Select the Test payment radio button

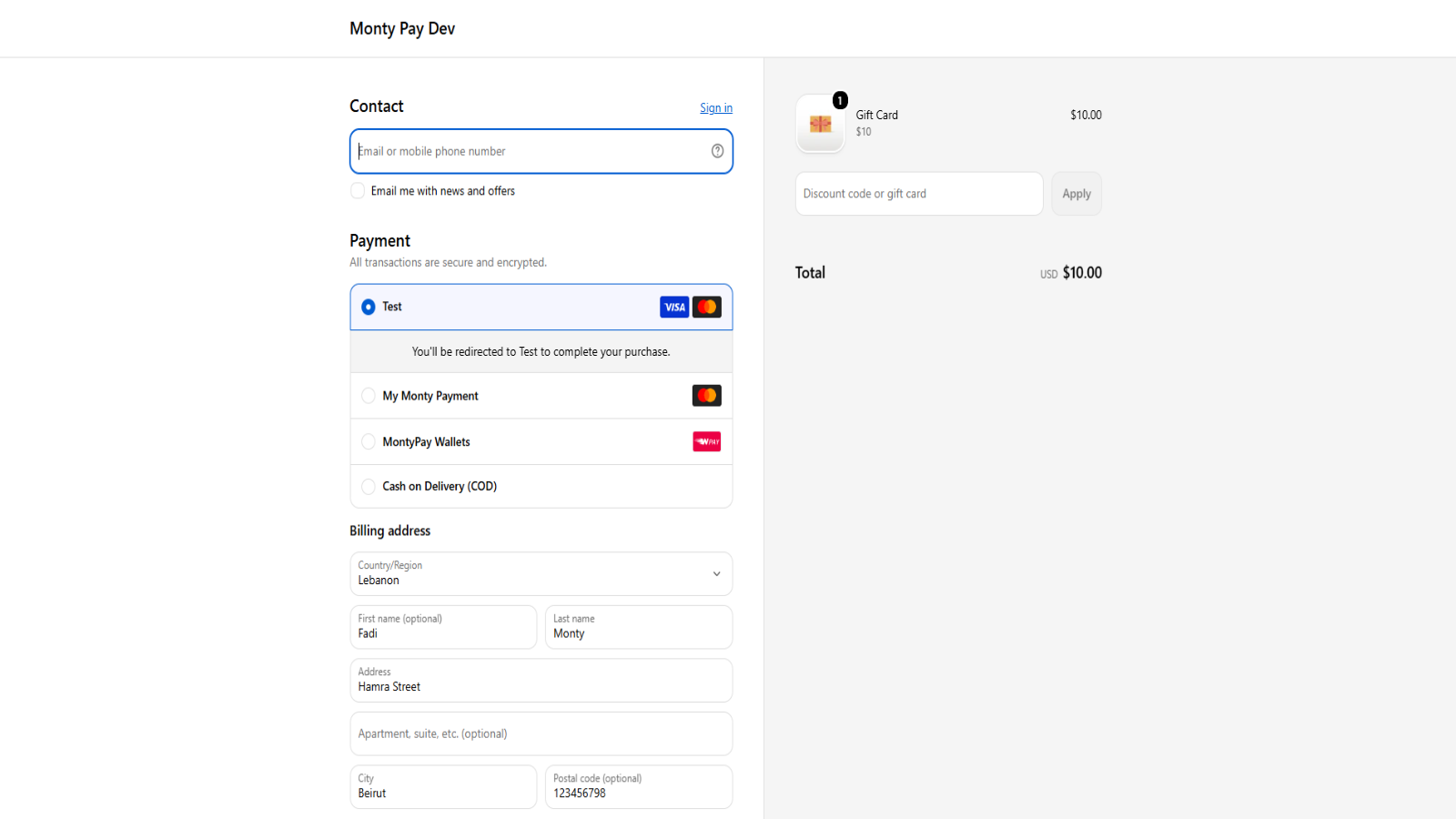369,308
